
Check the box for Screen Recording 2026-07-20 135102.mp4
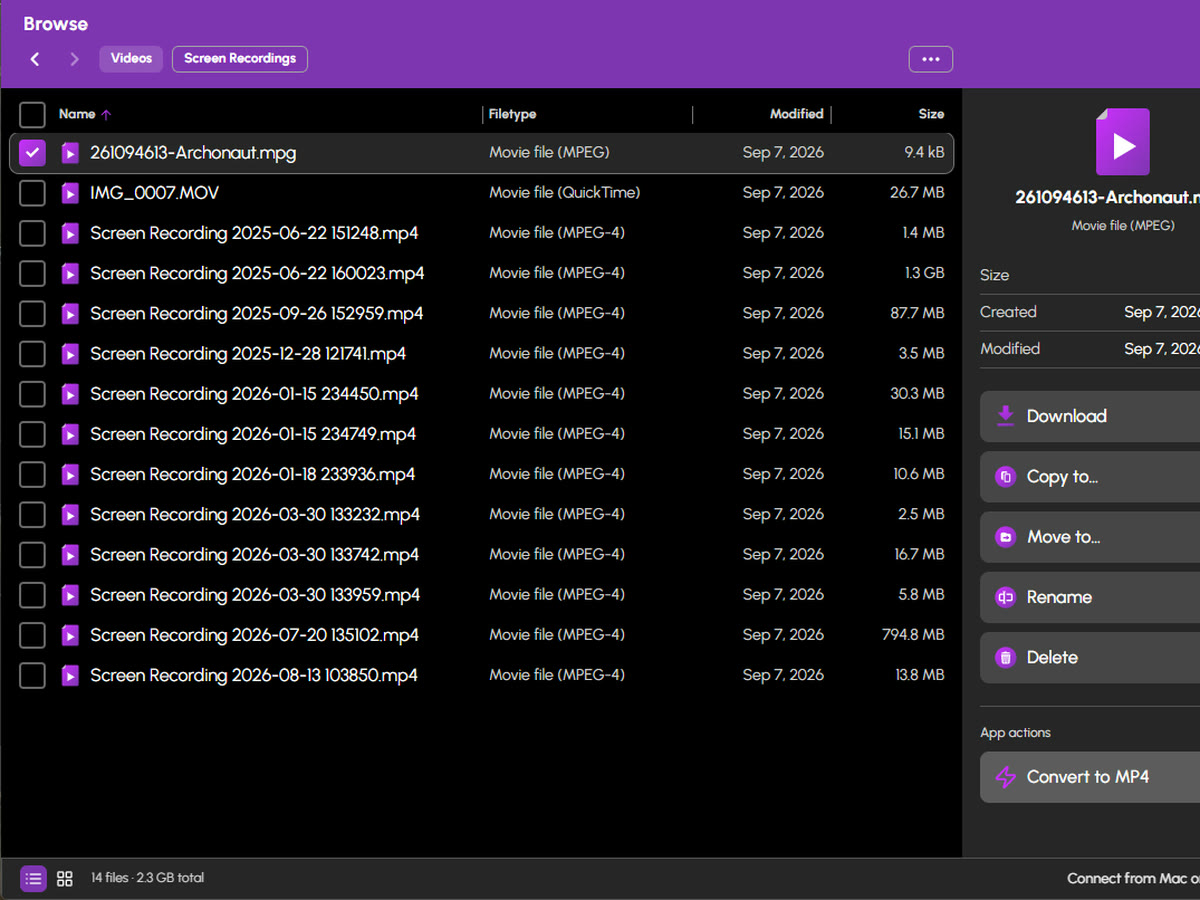[x=33, y=635]
